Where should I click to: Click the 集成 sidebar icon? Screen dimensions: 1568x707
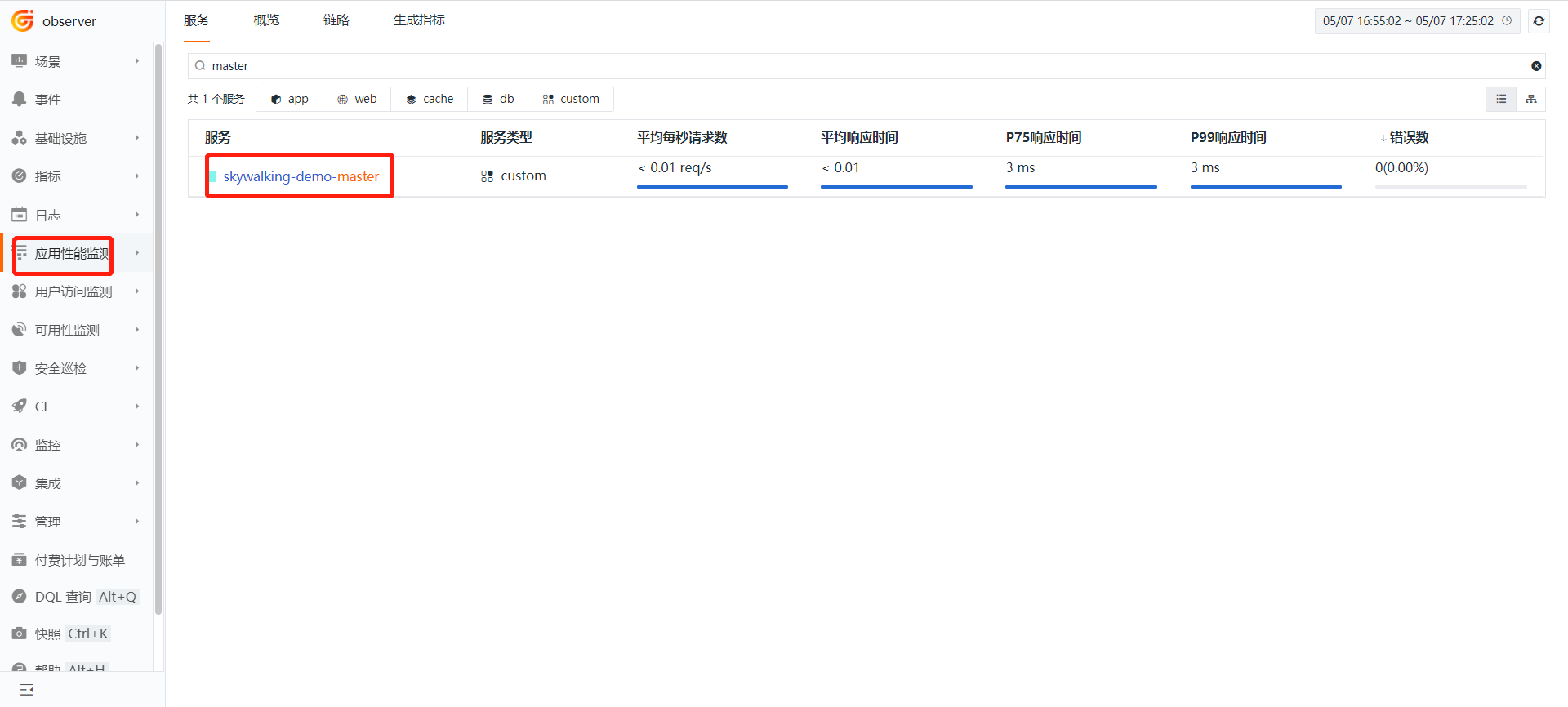pos(20,482)
